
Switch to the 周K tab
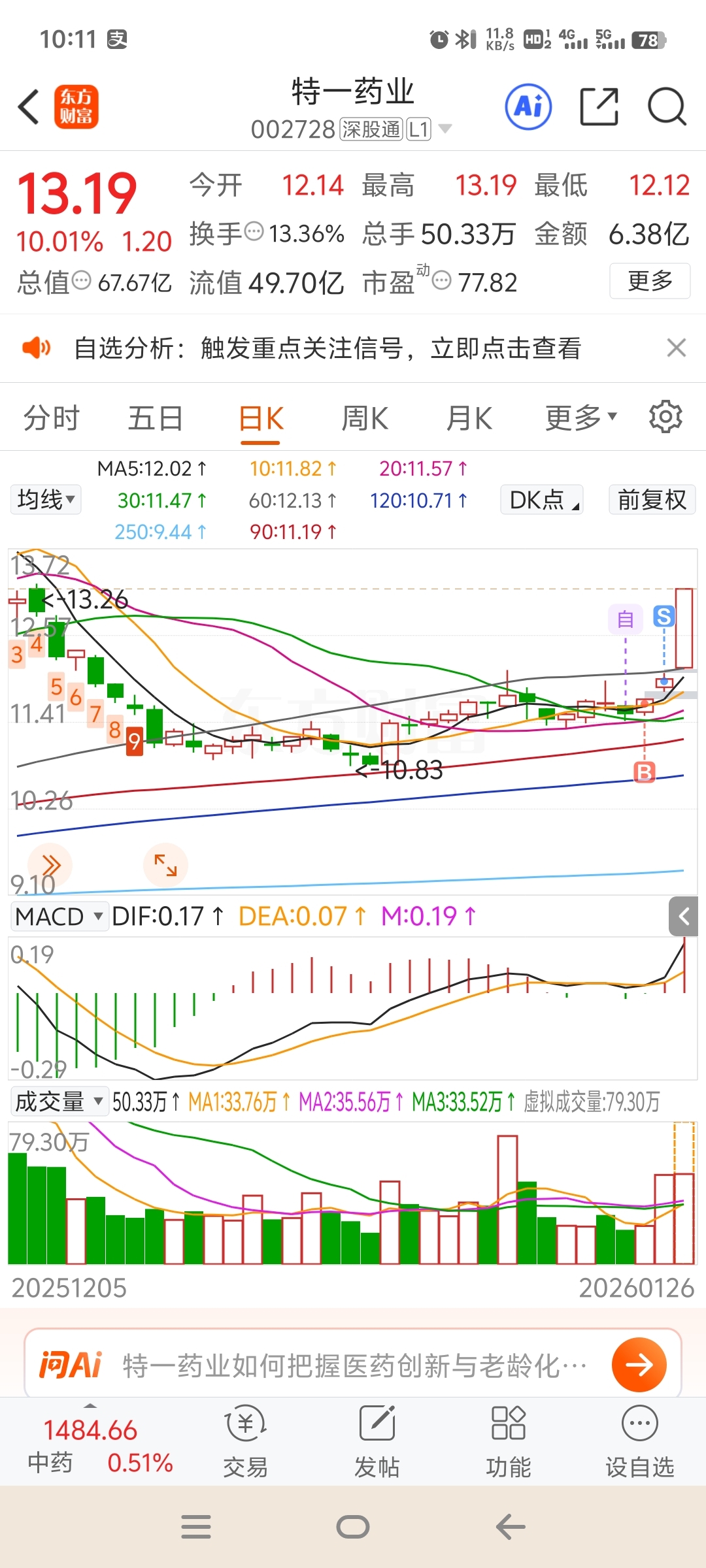point(365,418)
